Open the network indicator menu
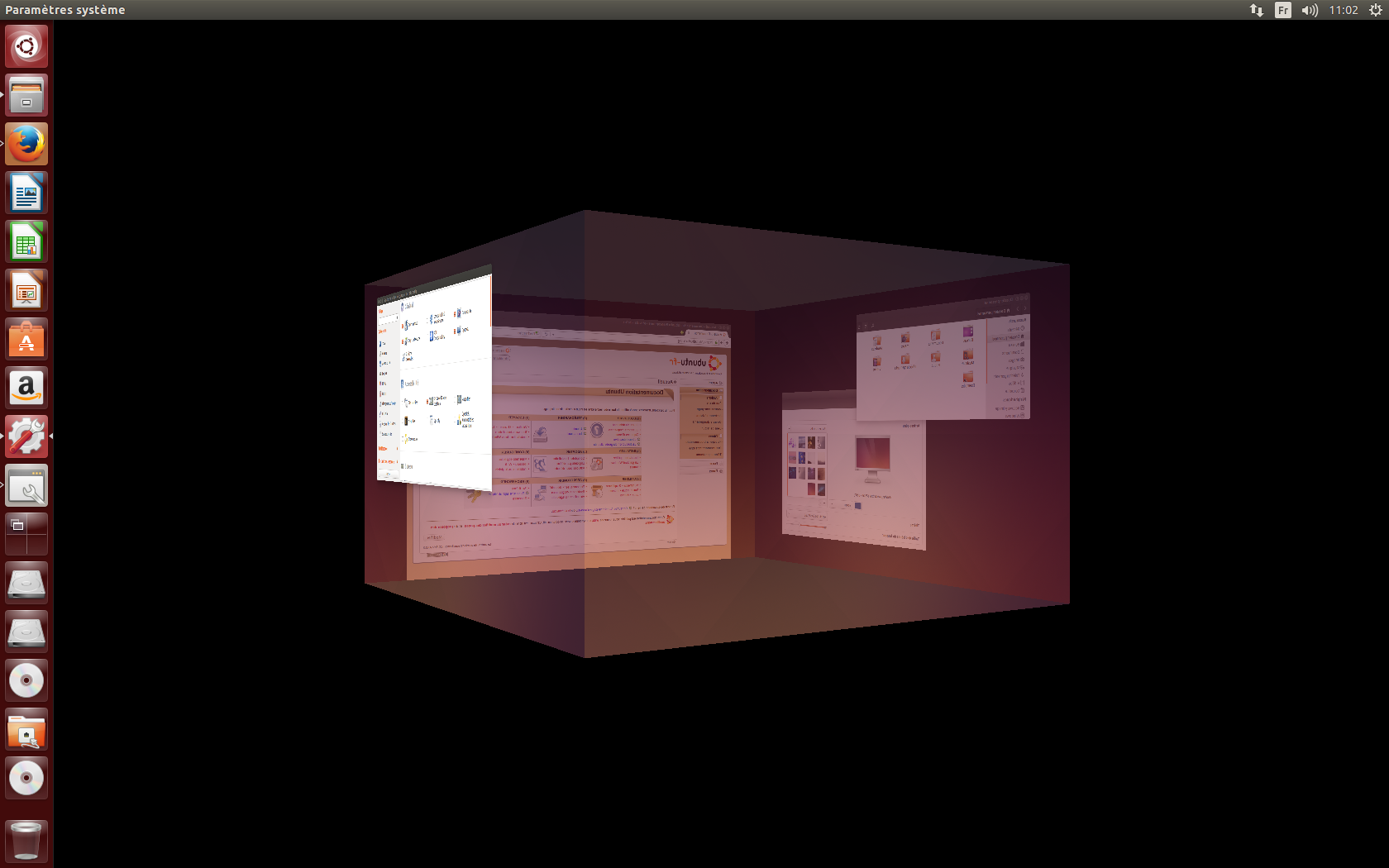Screen dimensions: 1389x868 click(x=1256, y=10)
